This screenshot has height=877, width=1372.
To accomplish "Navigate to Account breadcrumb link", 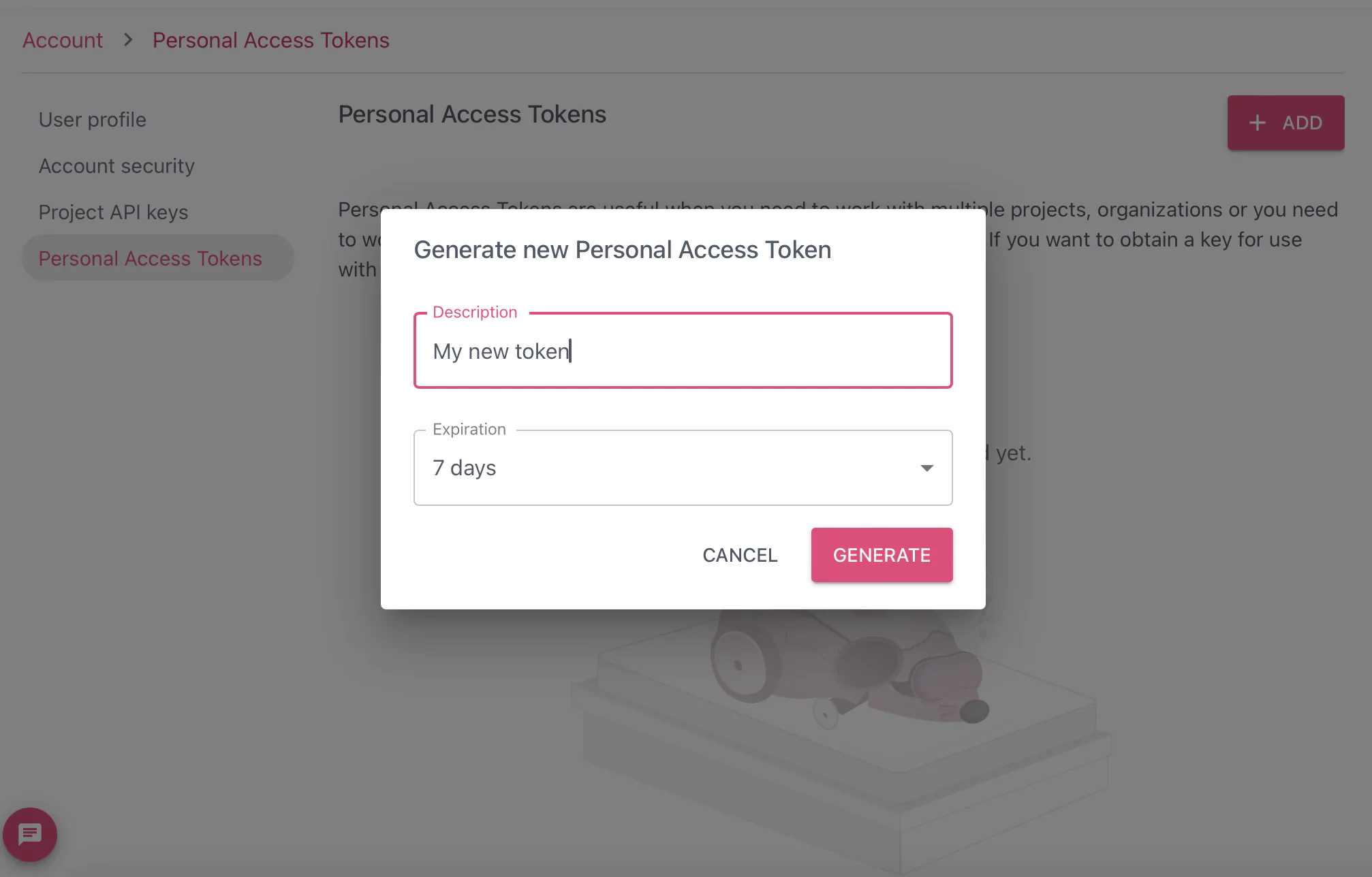I will coord(63,40).
